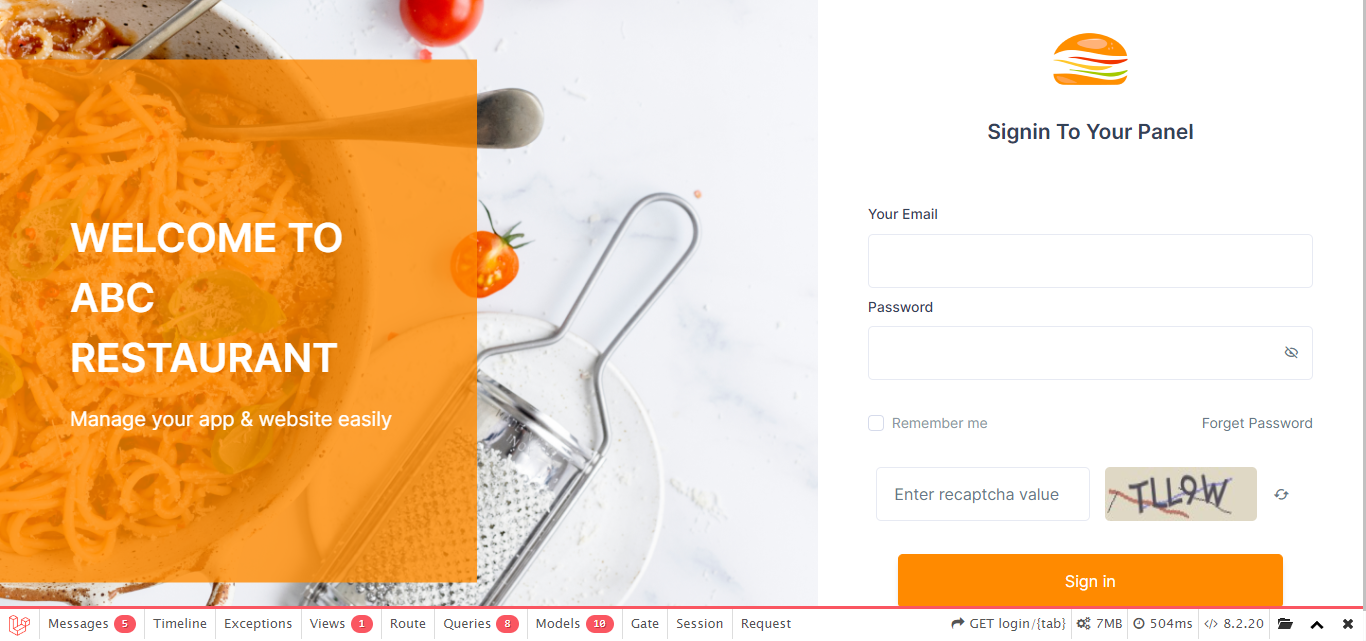The width and height of the screenshot is (1366, 641).
Task: Click the Sign in button
Action: click(x=1090, y=581)
